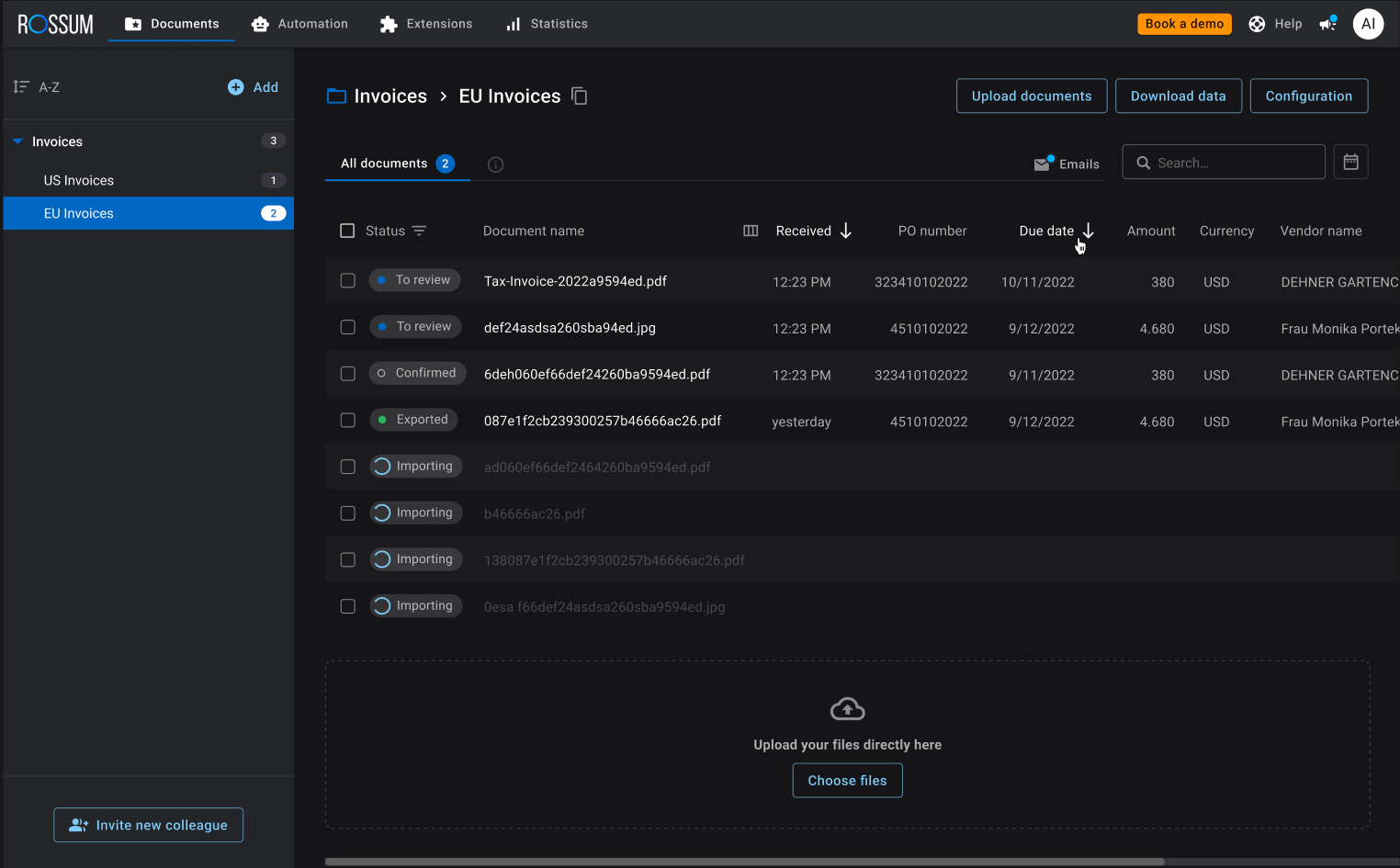Click the Importing progress spinner on b46666ac26.pdf

[x=381, y=513]
